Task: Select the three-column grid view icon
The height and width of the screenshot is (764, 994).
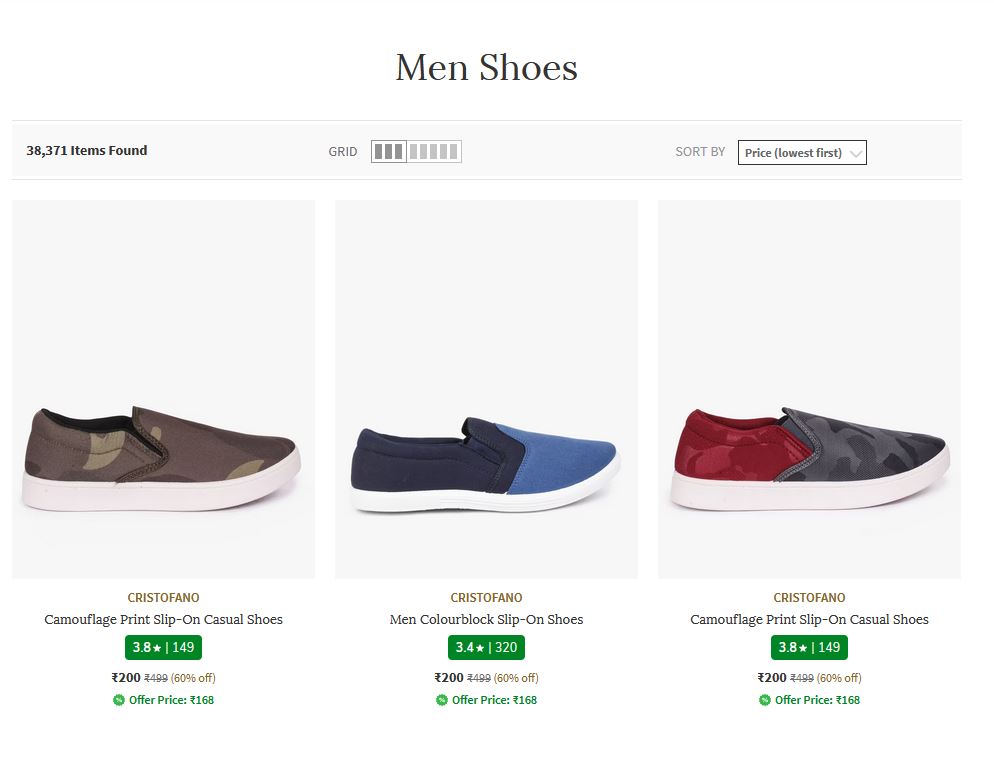Action: [389, 152]
